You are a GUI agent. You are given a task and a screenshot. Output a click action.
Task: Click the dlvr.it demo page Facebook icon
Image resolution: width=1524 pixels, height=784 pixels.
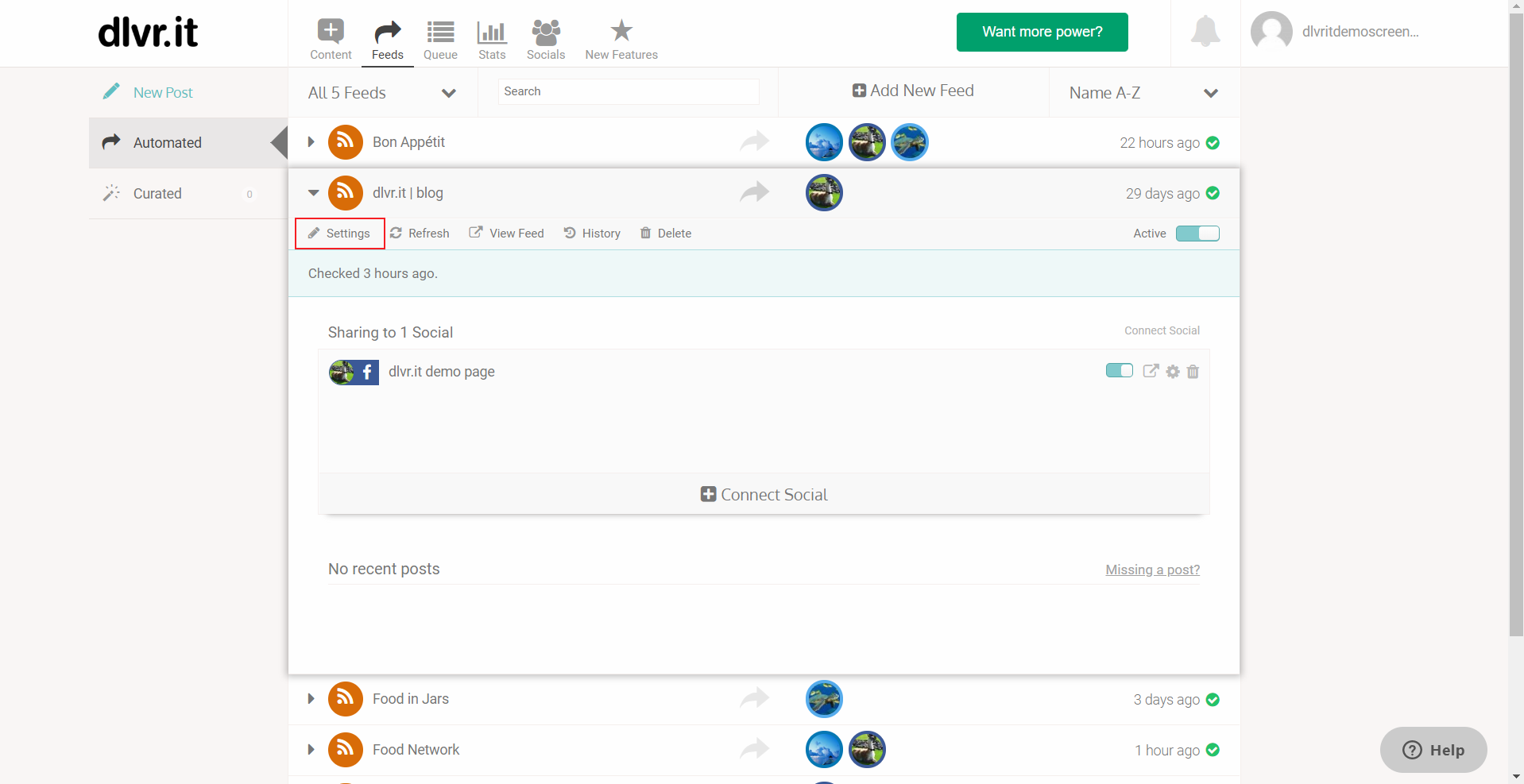(x=366, y=372)
